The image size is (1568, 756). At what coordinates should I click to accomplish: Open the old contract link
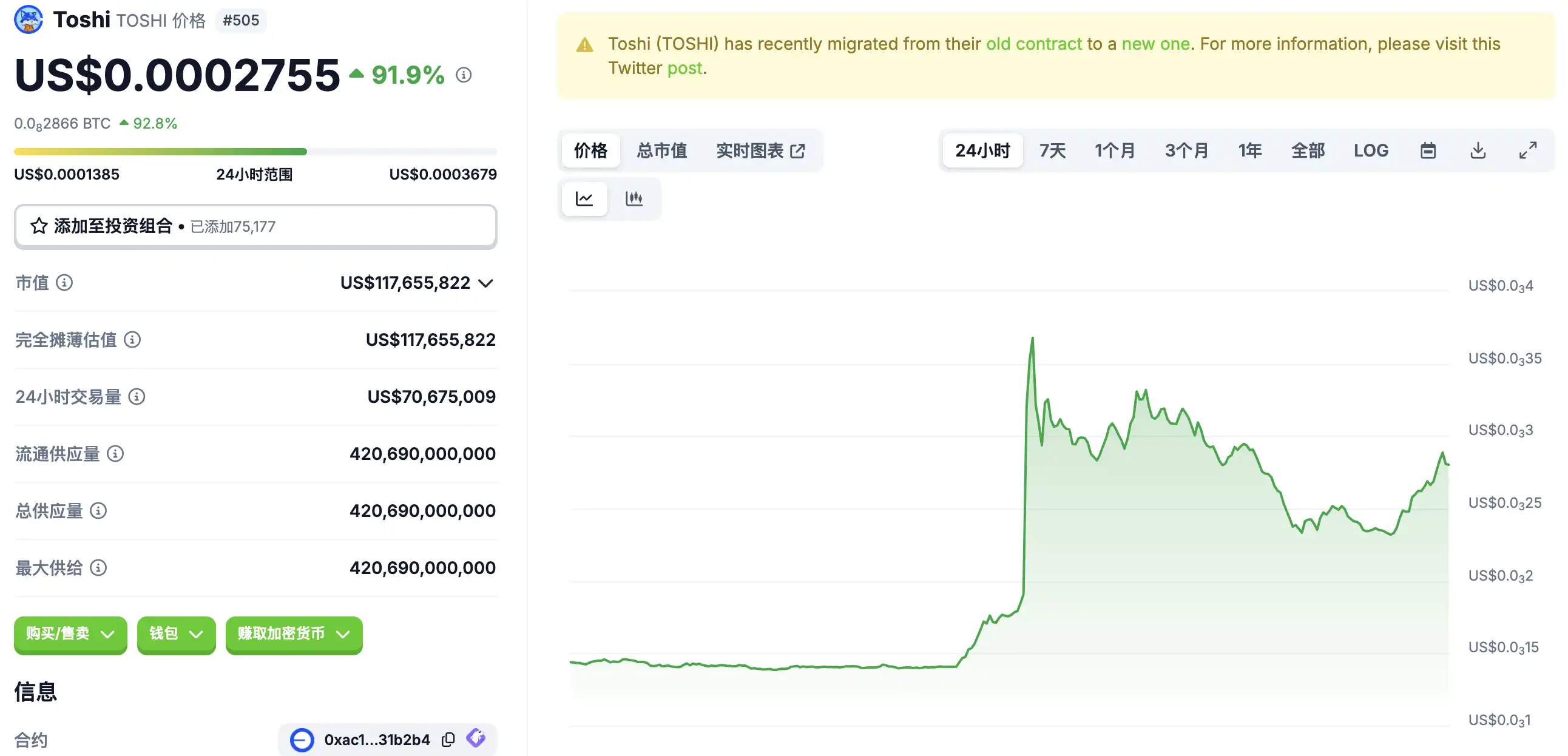(x=1033, y=44)
